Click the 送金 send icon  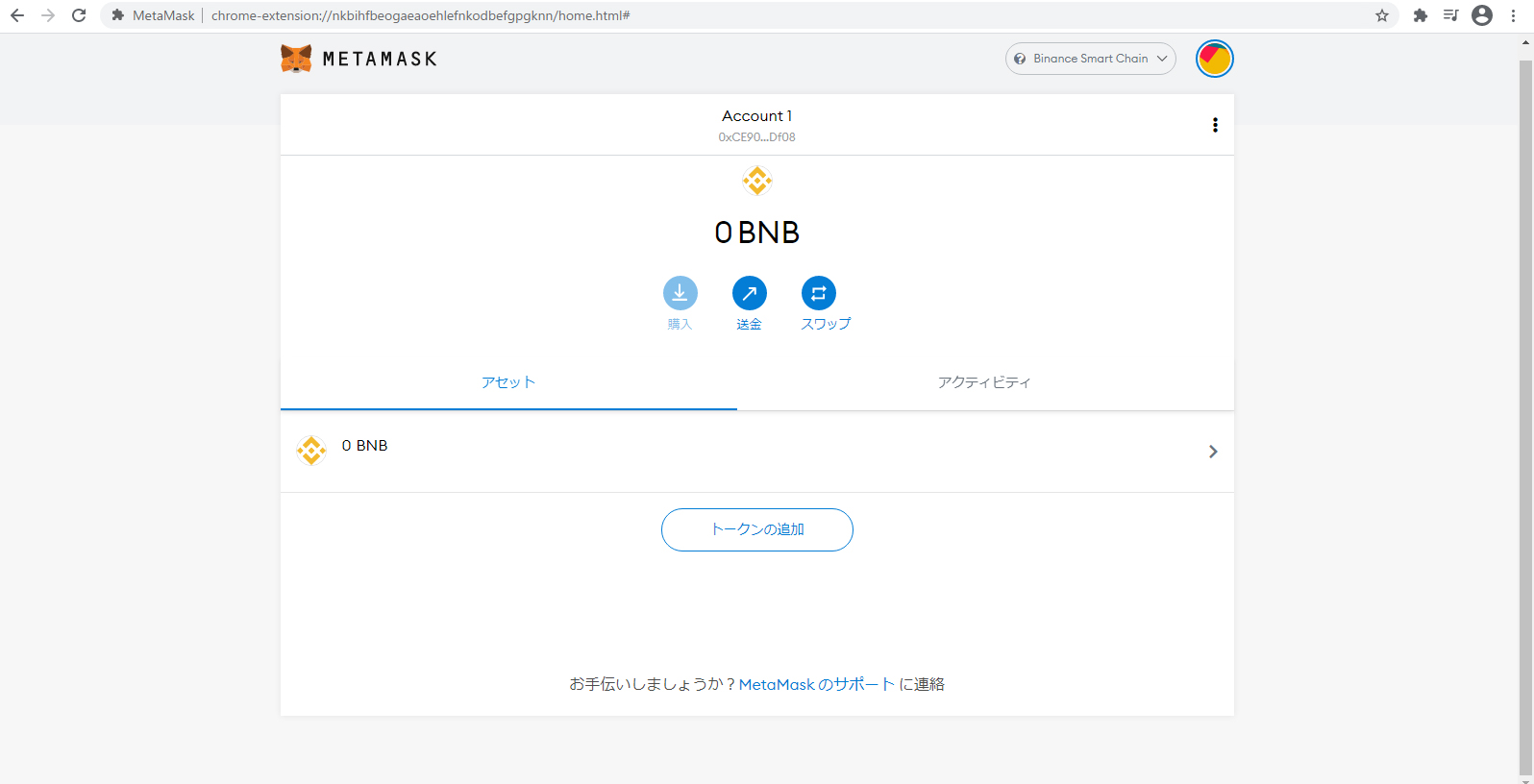(750, 293)
